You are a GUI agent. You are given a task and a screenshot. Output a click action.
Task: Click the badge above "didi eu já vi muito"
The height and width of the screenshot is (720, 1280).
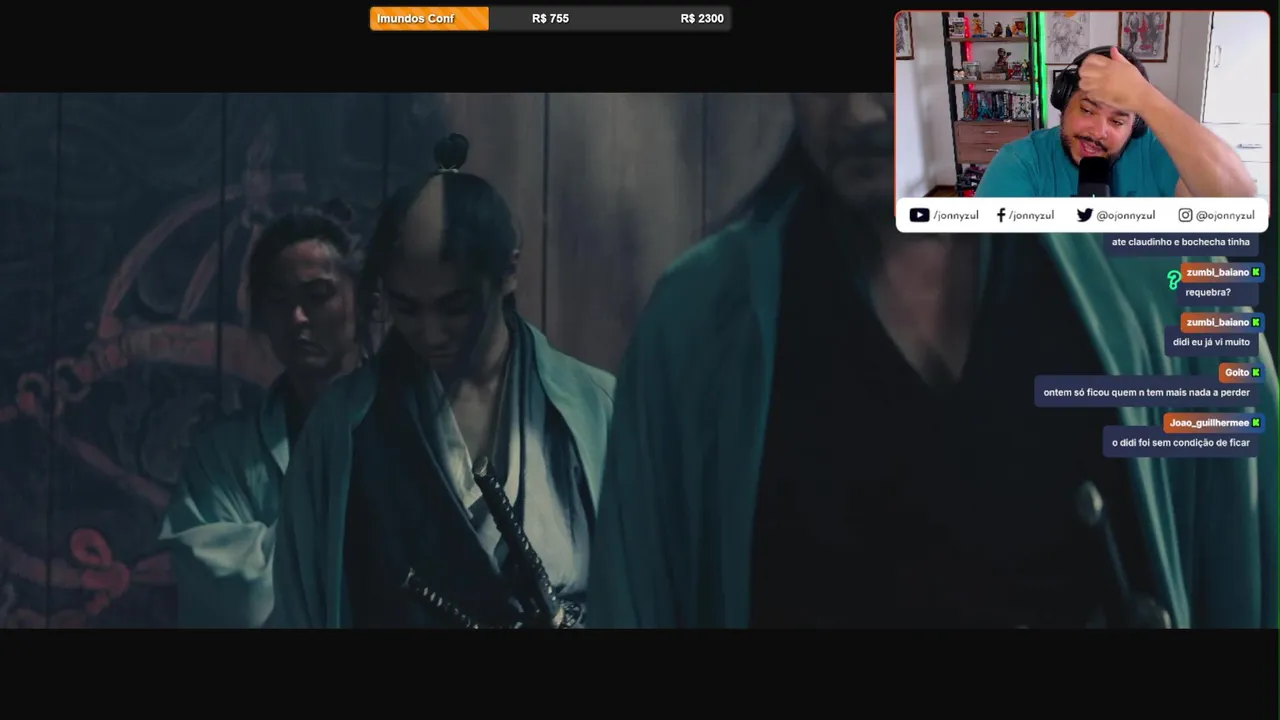(1256, 322)
